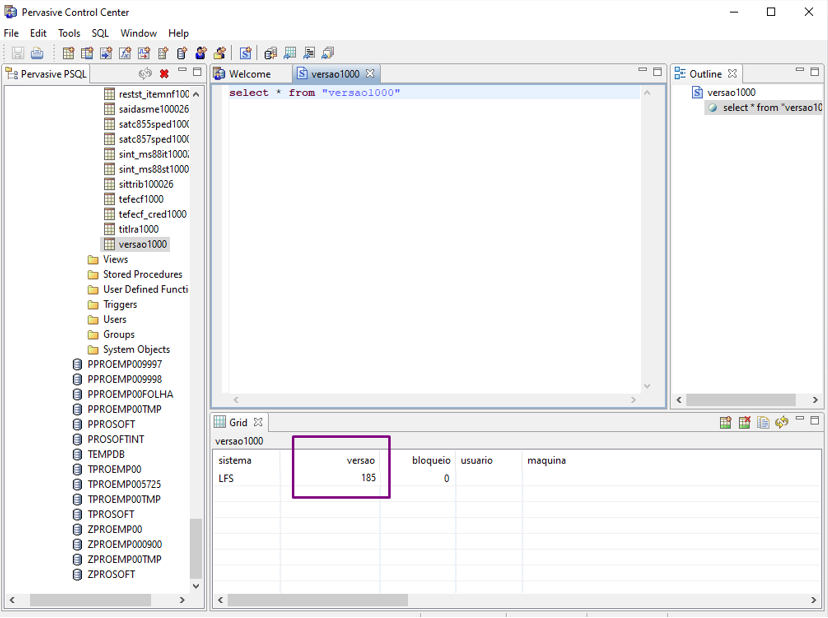
Task: Select the ZPROSOFT database node
Action: pyautogui.click(x=104, y=574)
